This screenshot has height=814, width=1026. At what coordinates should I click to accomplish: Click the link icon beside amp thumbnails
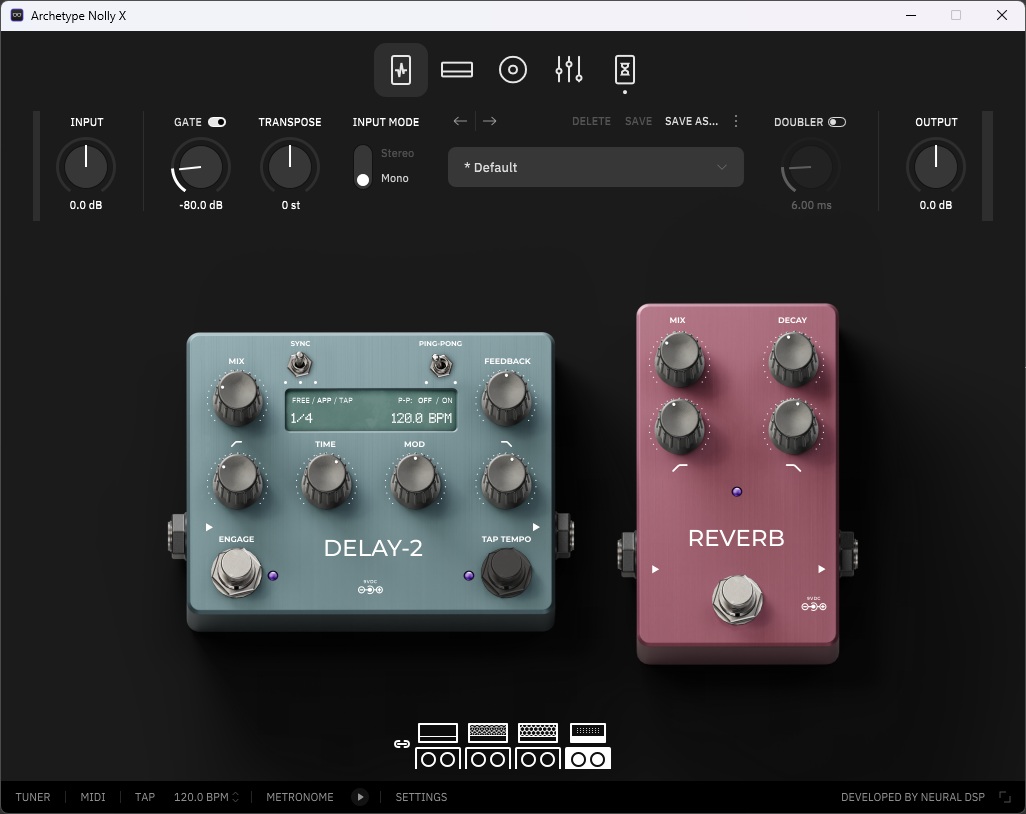[402, 744]
